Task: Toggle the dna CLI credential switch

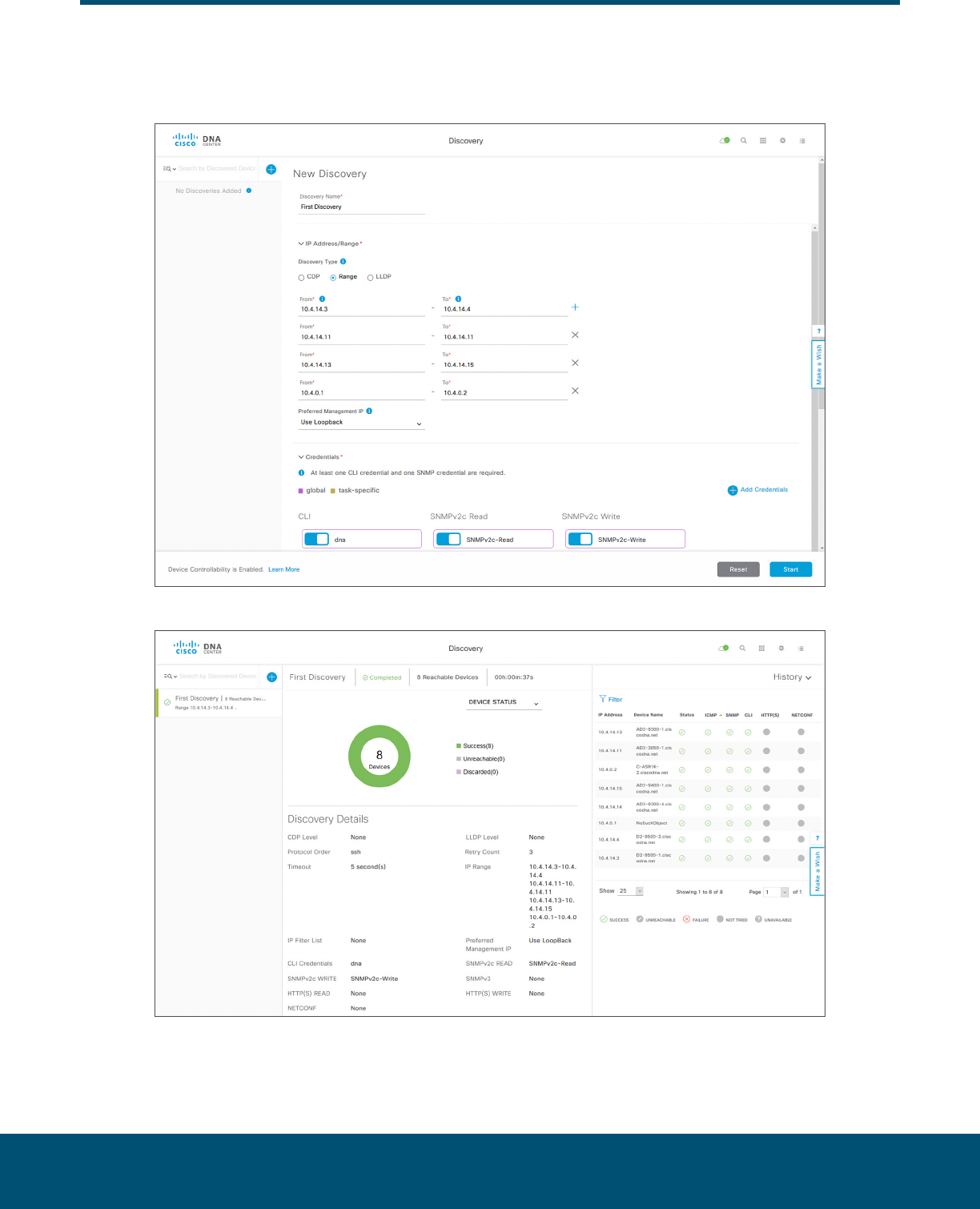Action: tap(317, 539)
